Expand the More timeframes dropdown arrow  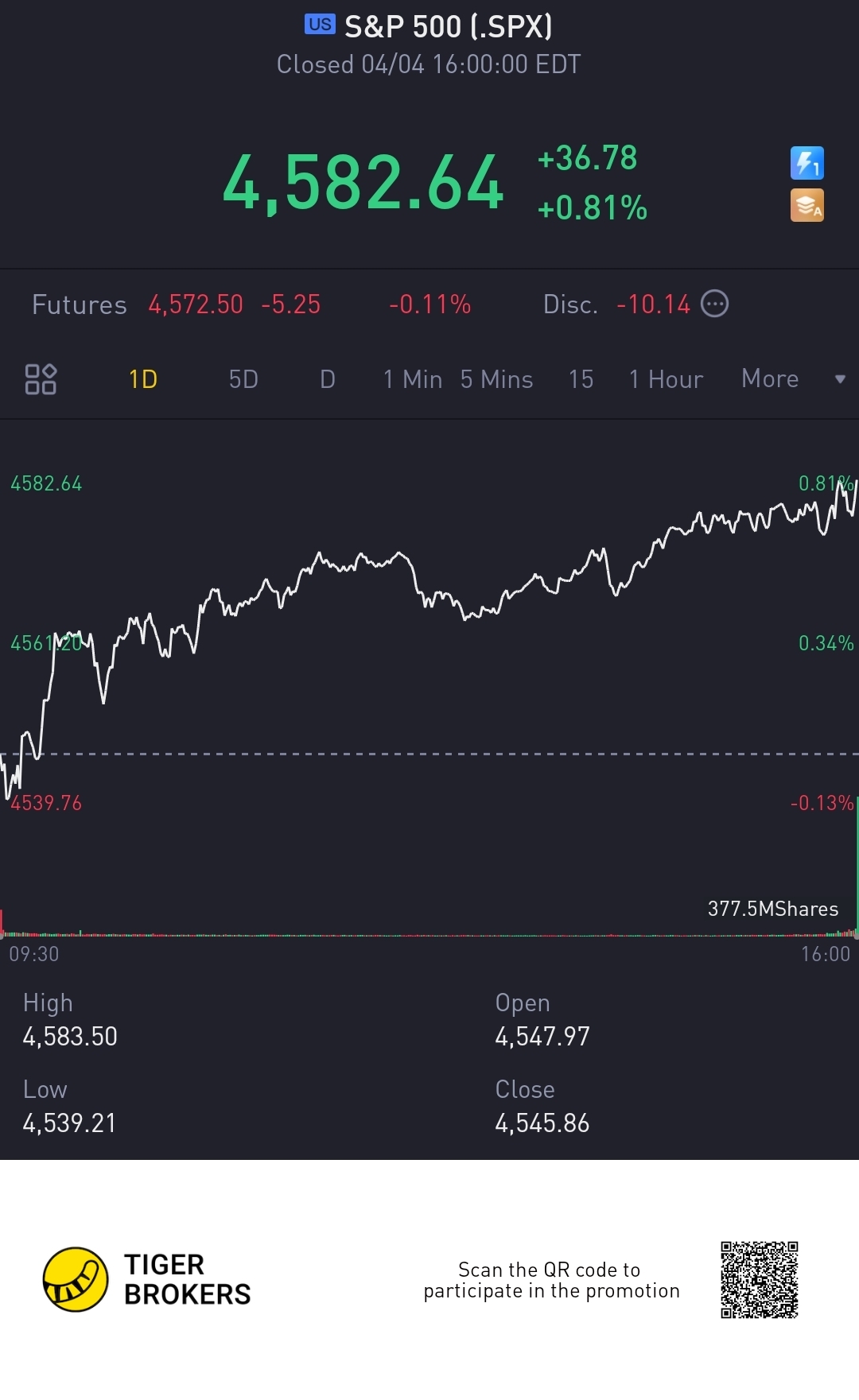(840, 379)
